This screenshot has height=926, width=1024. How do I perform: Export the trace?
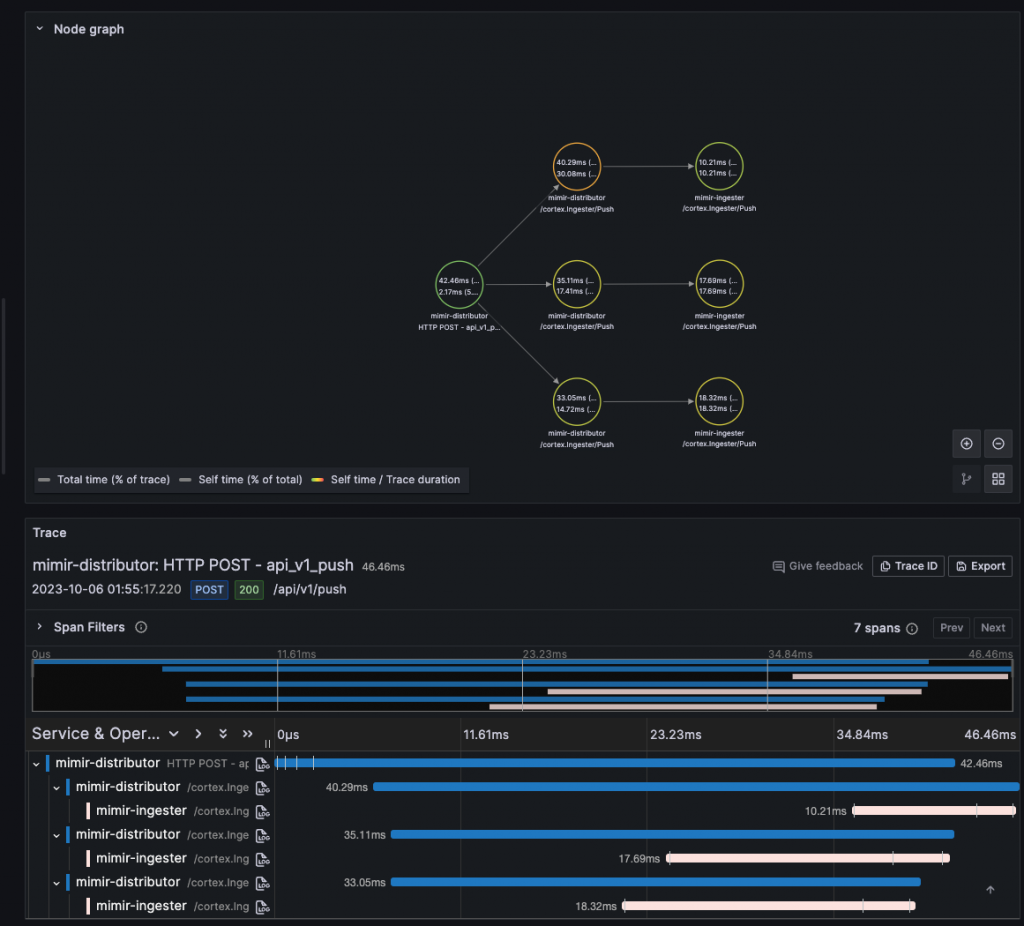980,566
